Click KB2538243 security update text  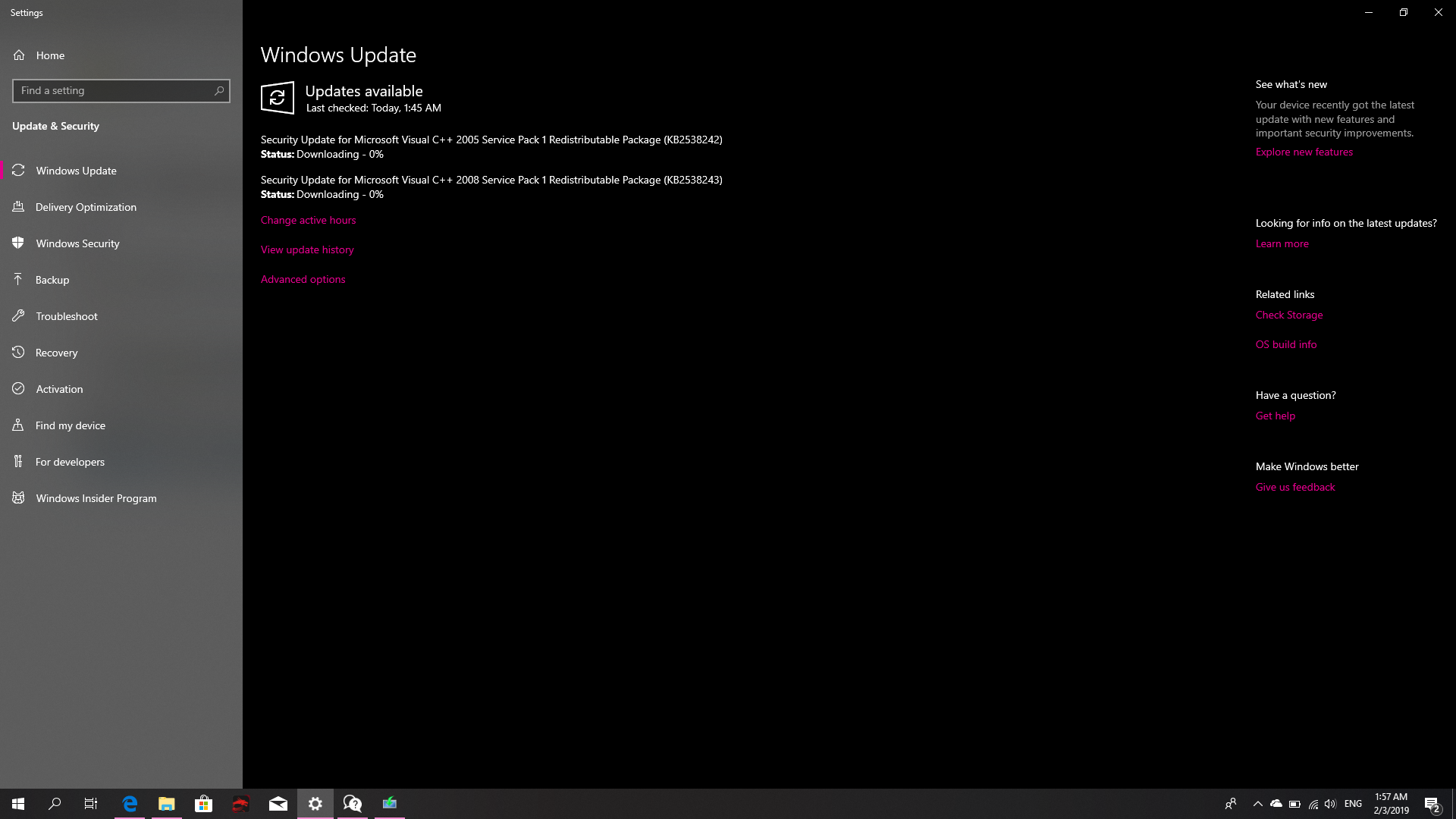(x=491, y=180)
